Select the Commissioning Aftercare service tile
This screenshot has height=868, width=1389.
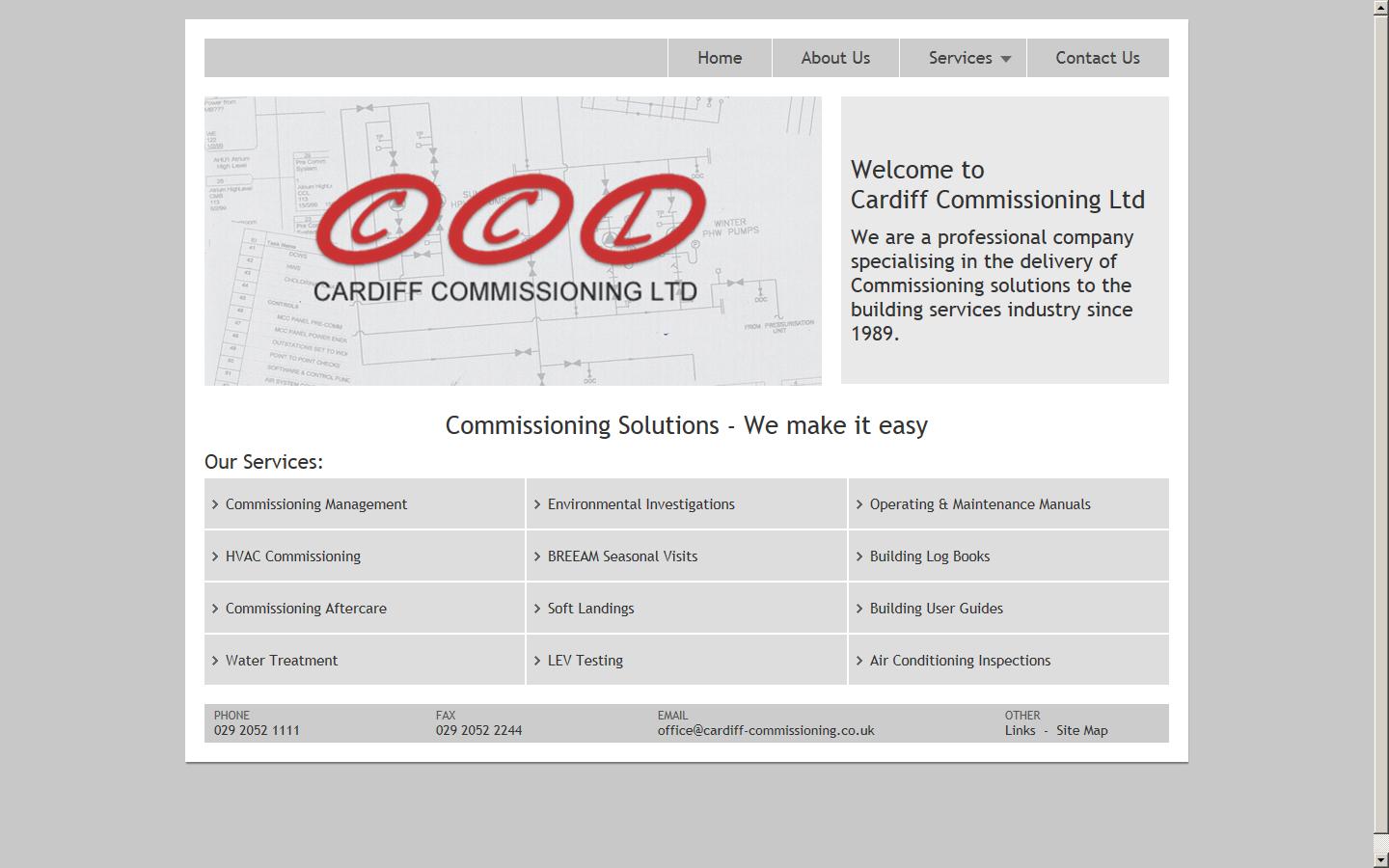click(306, 608)
